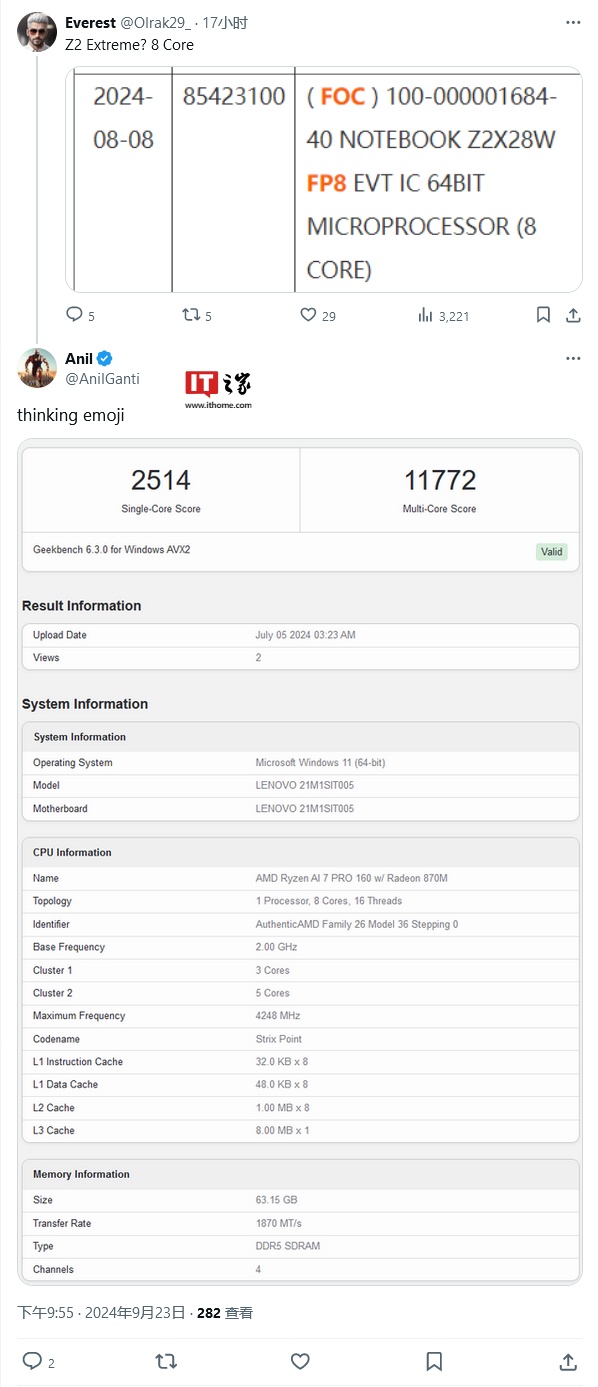Viewport: 598px width, 1387px height.
Task: Open more options on Everest's tweet
Action: pos(573,22)
